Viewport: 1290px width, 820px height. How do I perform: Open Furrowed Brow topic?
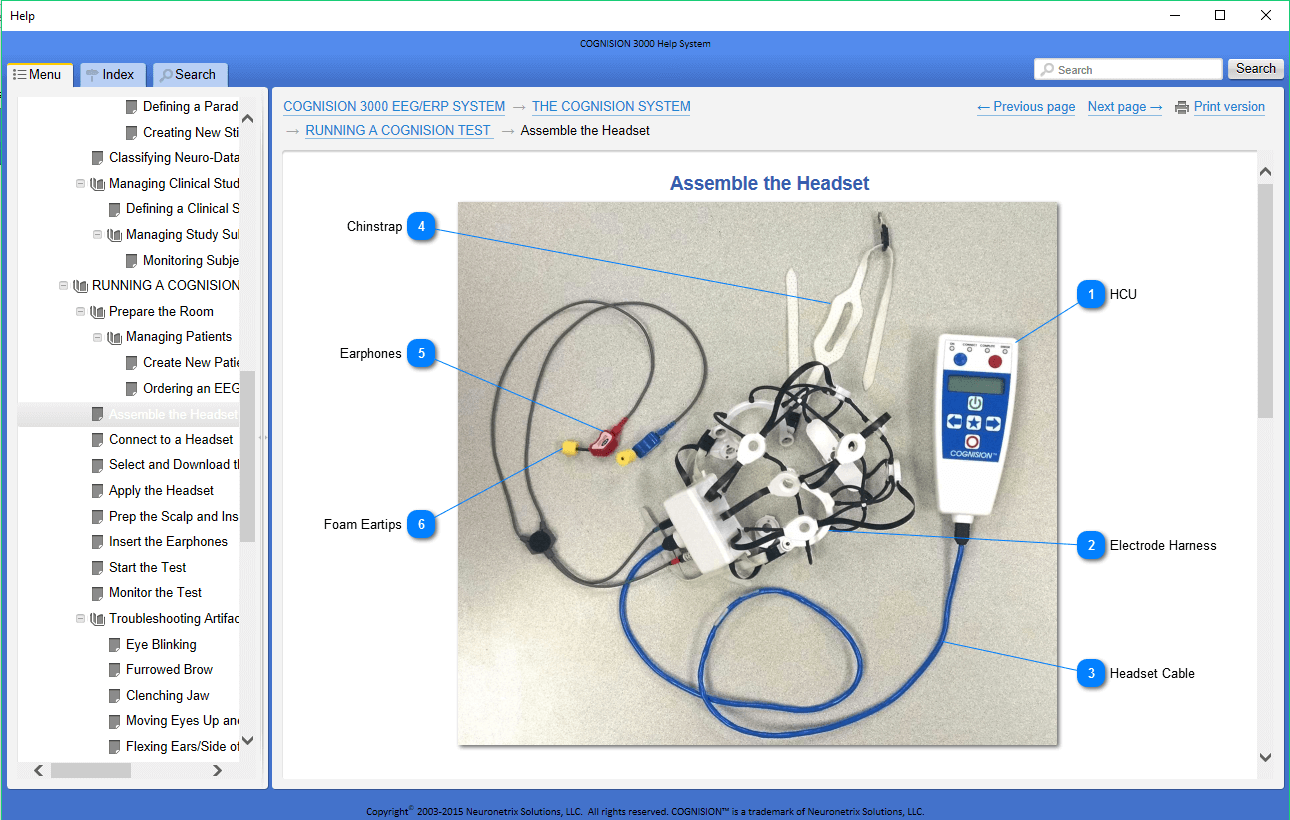(169, 669)
